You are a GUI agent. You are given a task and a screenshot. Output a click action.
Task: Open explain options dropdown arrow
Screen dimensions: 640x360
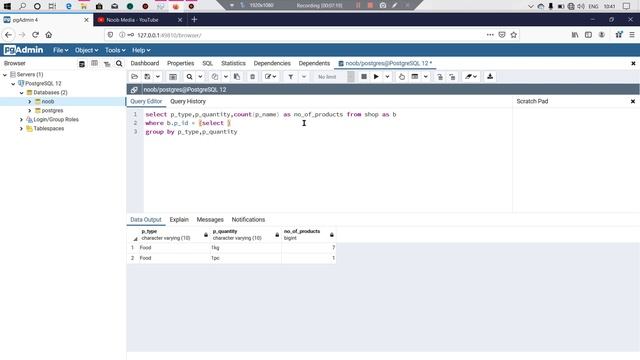425,77
